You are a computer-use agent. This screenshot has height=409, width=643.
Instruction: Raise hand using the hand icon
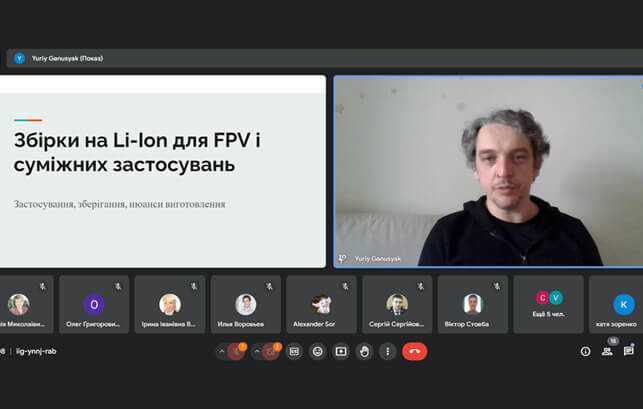click(364, 352)
